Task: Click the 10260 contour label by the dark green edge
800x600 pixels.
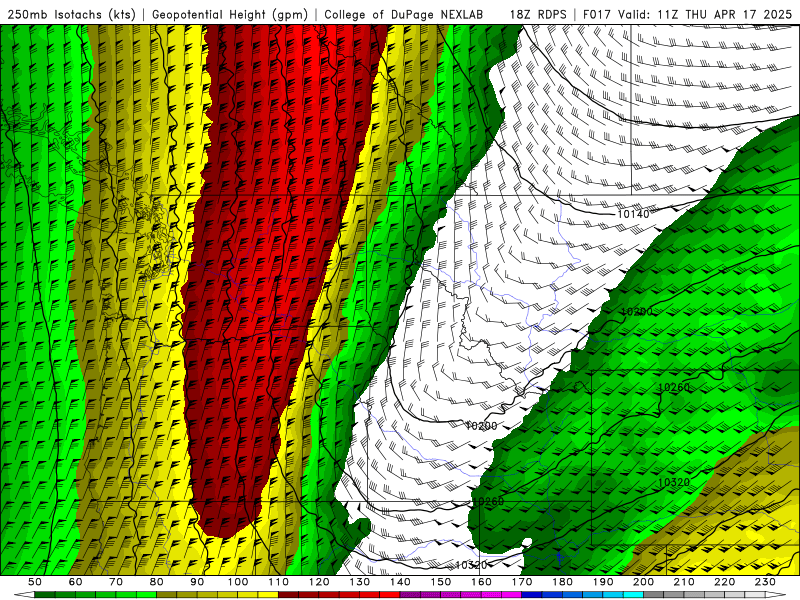Action: tap(488, 502)
